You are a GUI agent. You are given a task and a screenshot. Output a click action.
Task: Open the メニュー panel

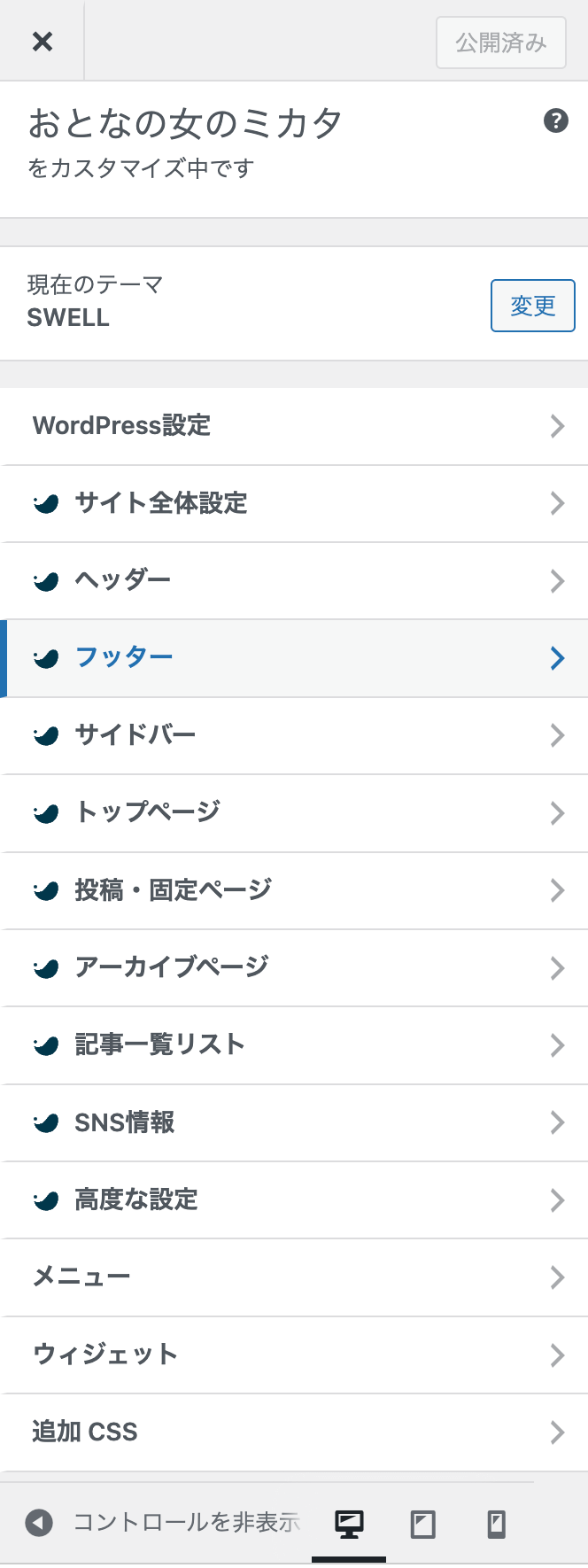(294, 1277)
